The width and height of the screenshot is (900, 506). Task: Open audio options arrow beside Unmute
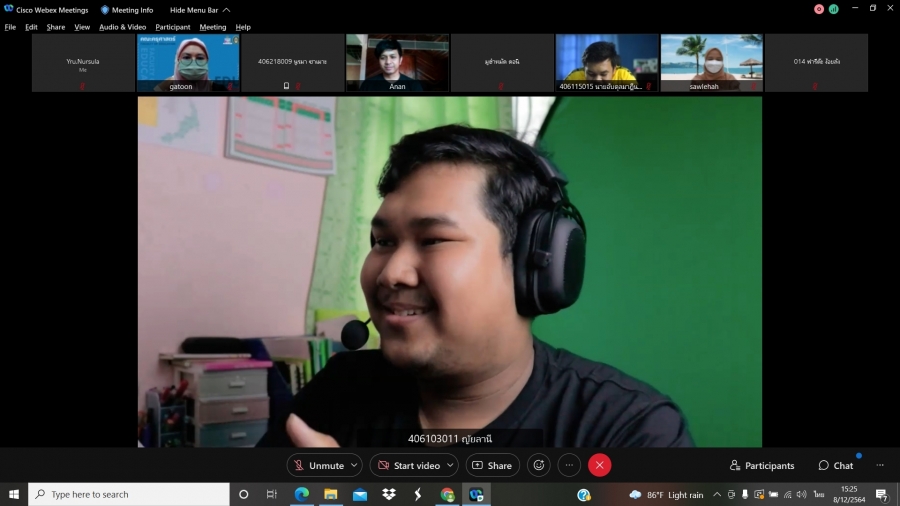point(355,465)
